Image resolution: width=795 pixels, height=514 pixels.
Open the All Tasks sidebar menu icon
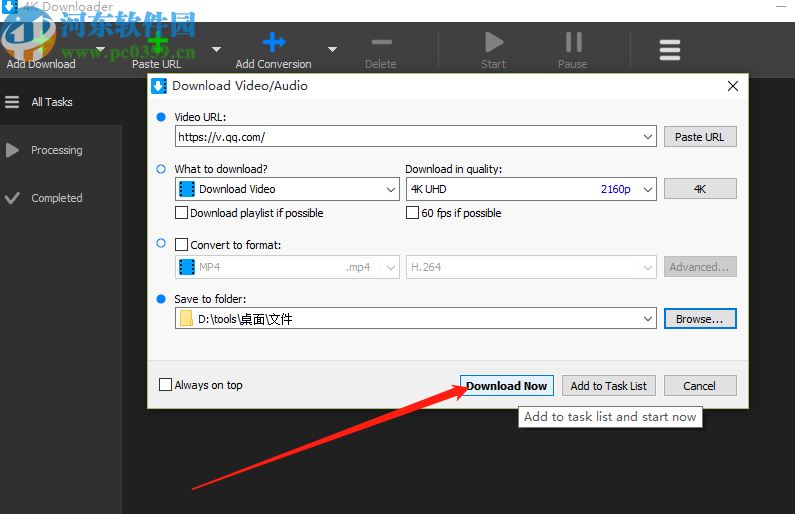click(12, 102)
